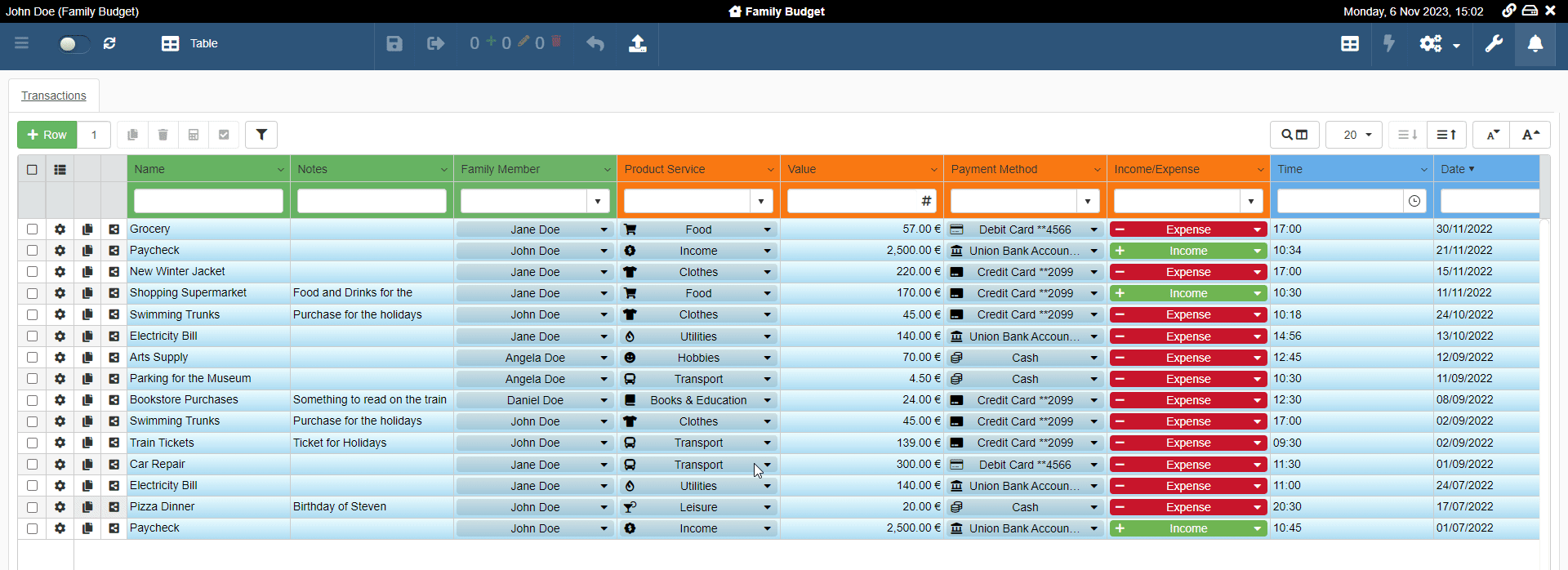Click the save floppy disk icon
This screenshot has width=1568, height=570.
point(394,44)
